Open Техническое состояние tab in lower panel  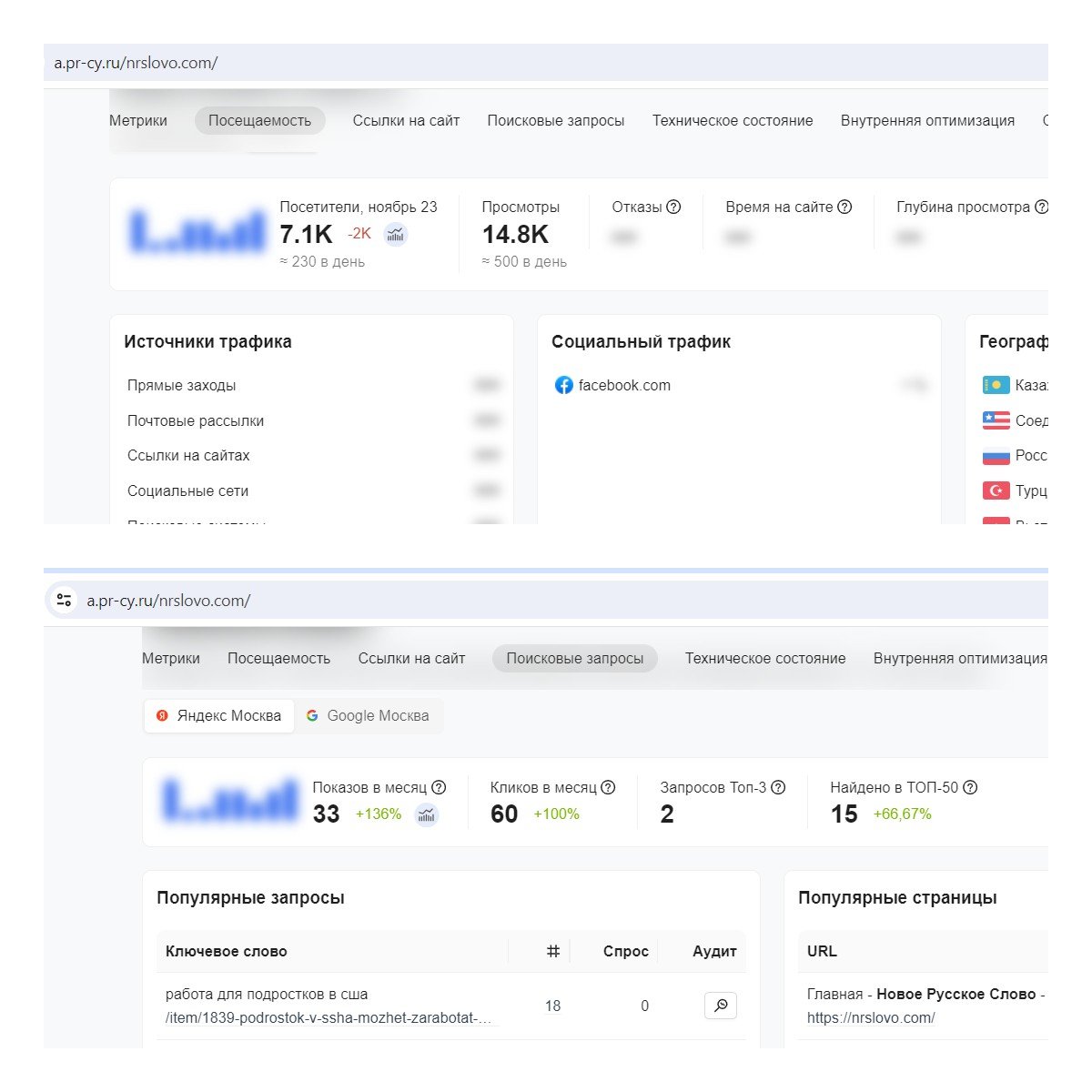click(765, 658)
